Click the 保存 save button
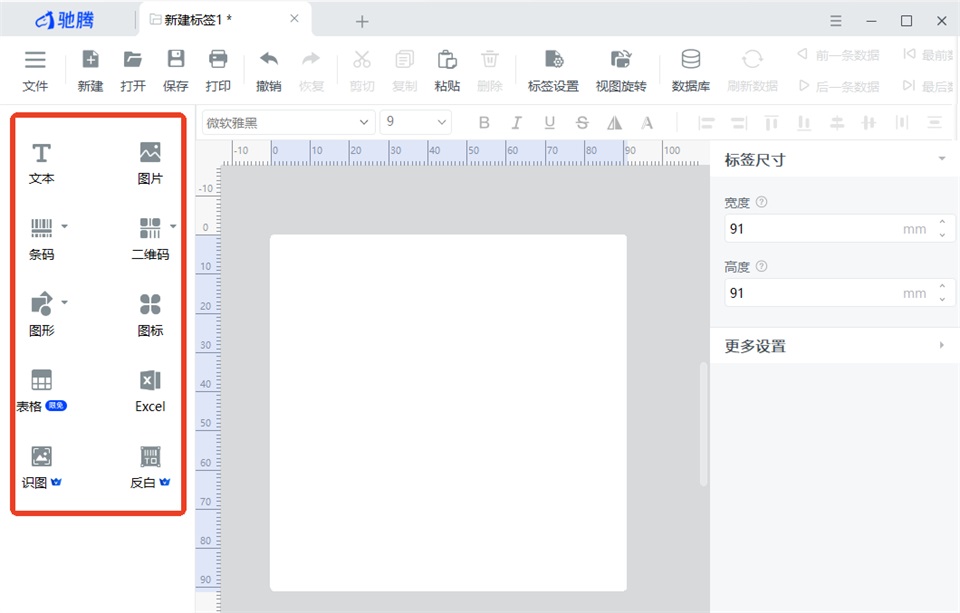This screenshot has height=613, width=960. pyautogui.click(x=176, y=70)
